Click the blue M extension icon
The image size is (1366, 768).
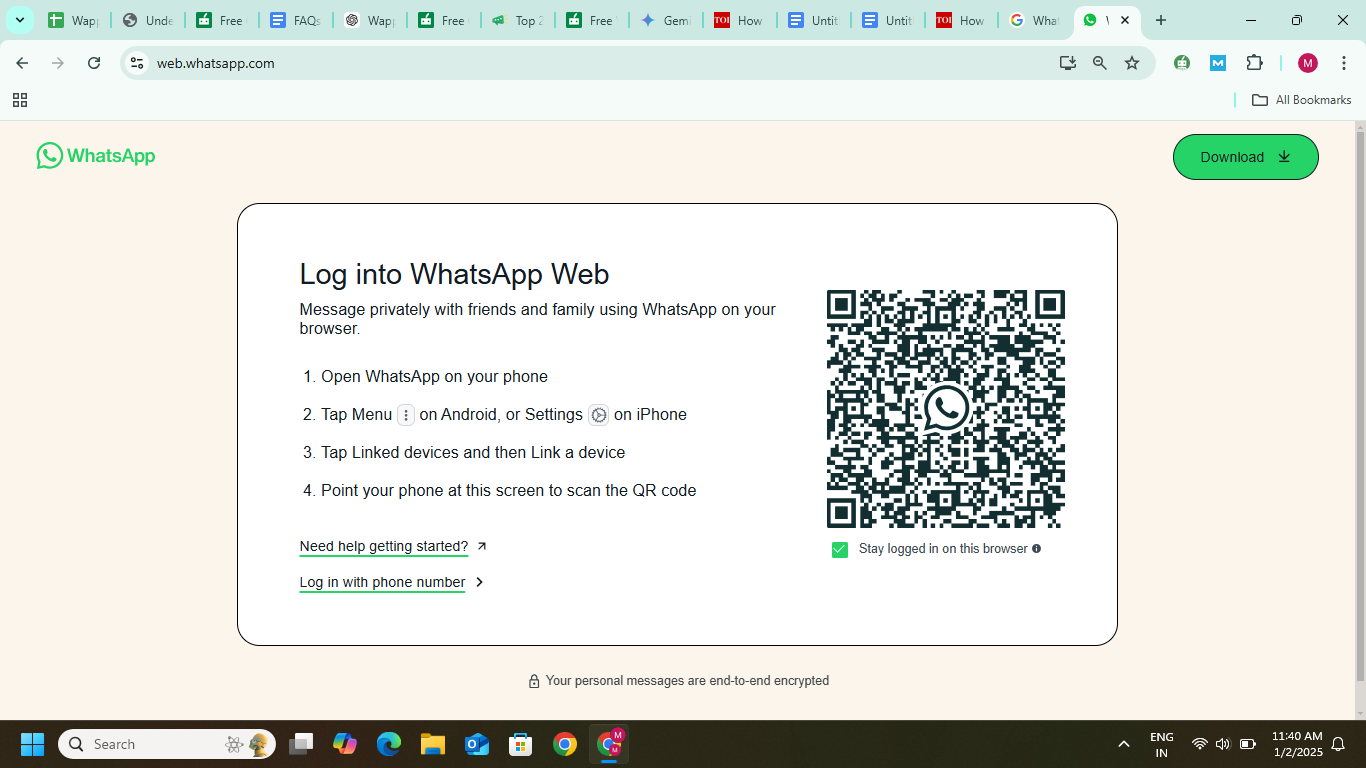[x=1218, y=63]
